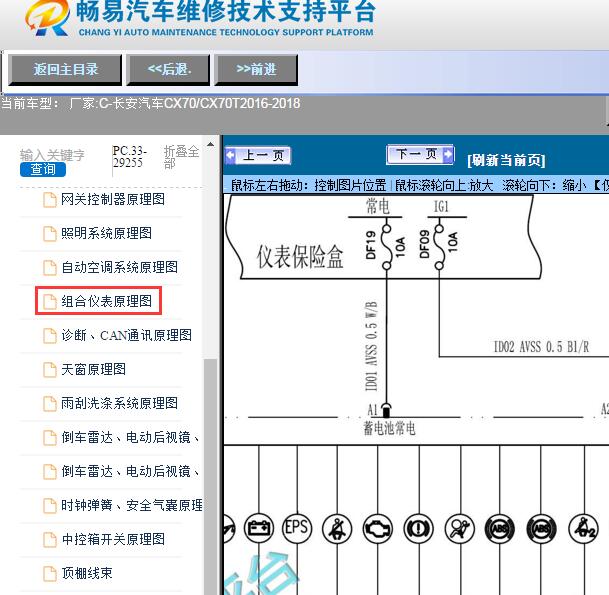
Task: Click the sidebar scroll-up arrow
Action: [x=211, y=144]
